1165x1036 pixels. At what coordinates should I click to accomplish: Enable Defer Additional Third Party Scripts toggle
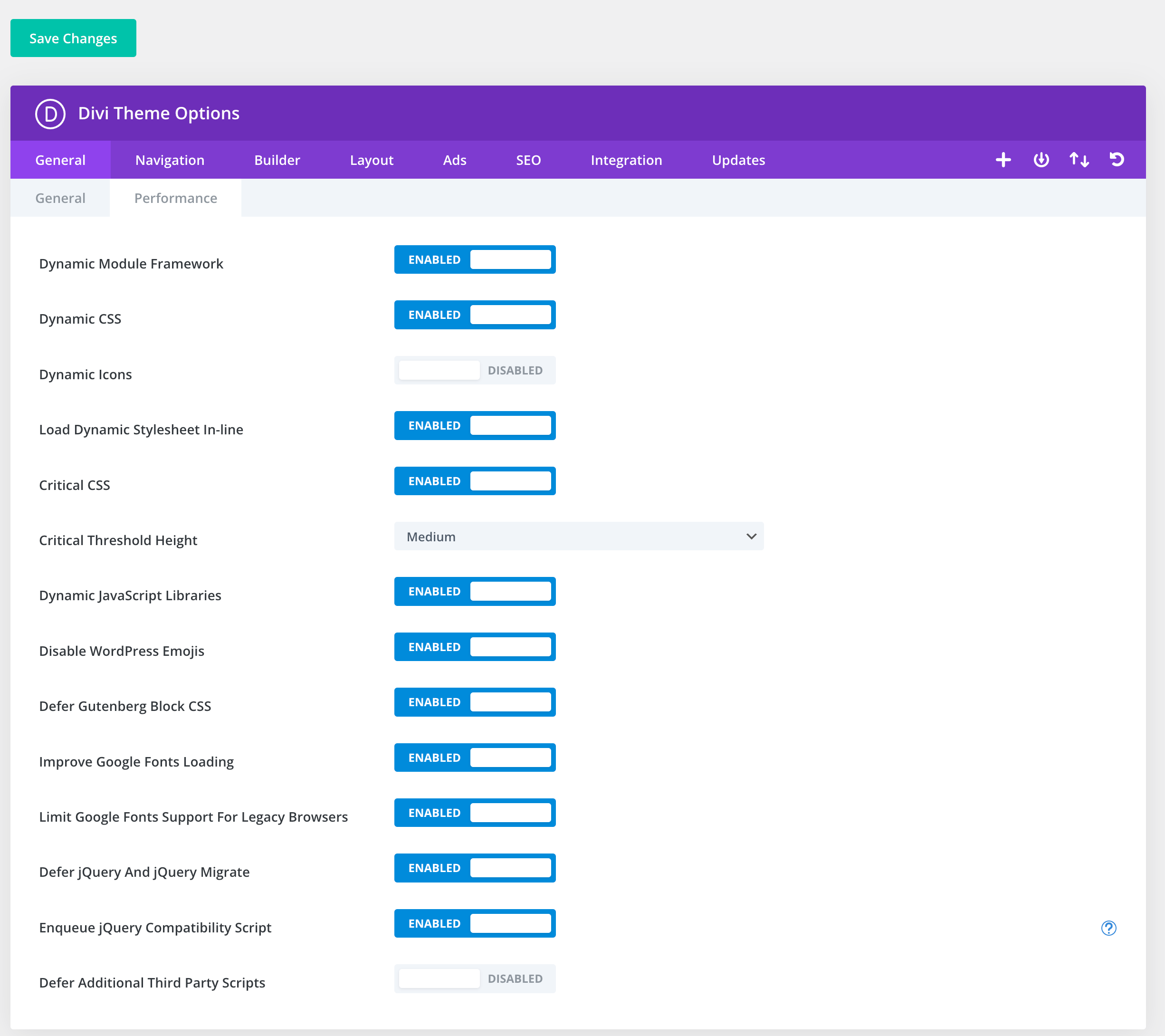pyautogui.click(x=475, y=978)
